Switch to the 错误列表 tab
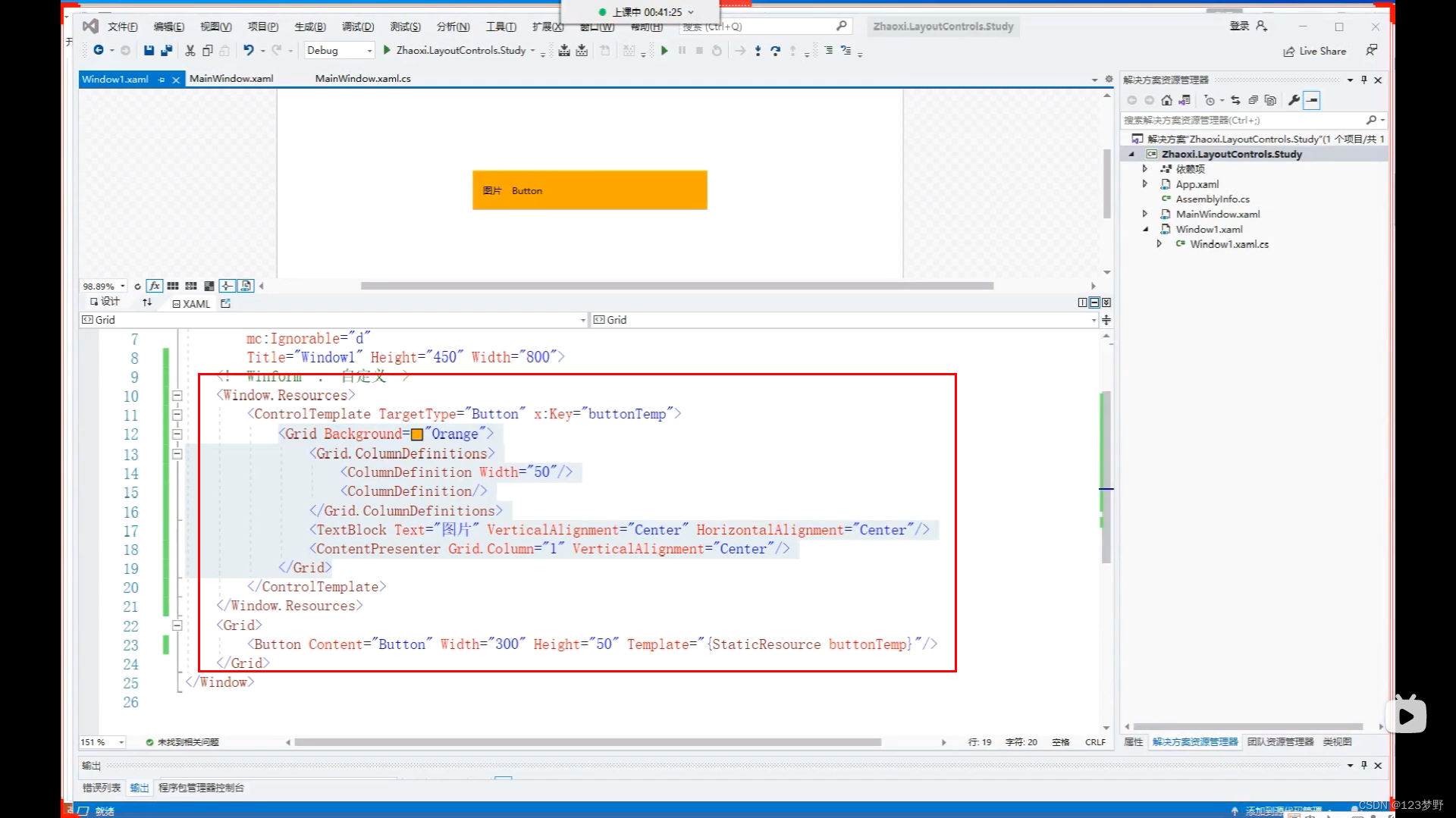 (x=102, y=788)
